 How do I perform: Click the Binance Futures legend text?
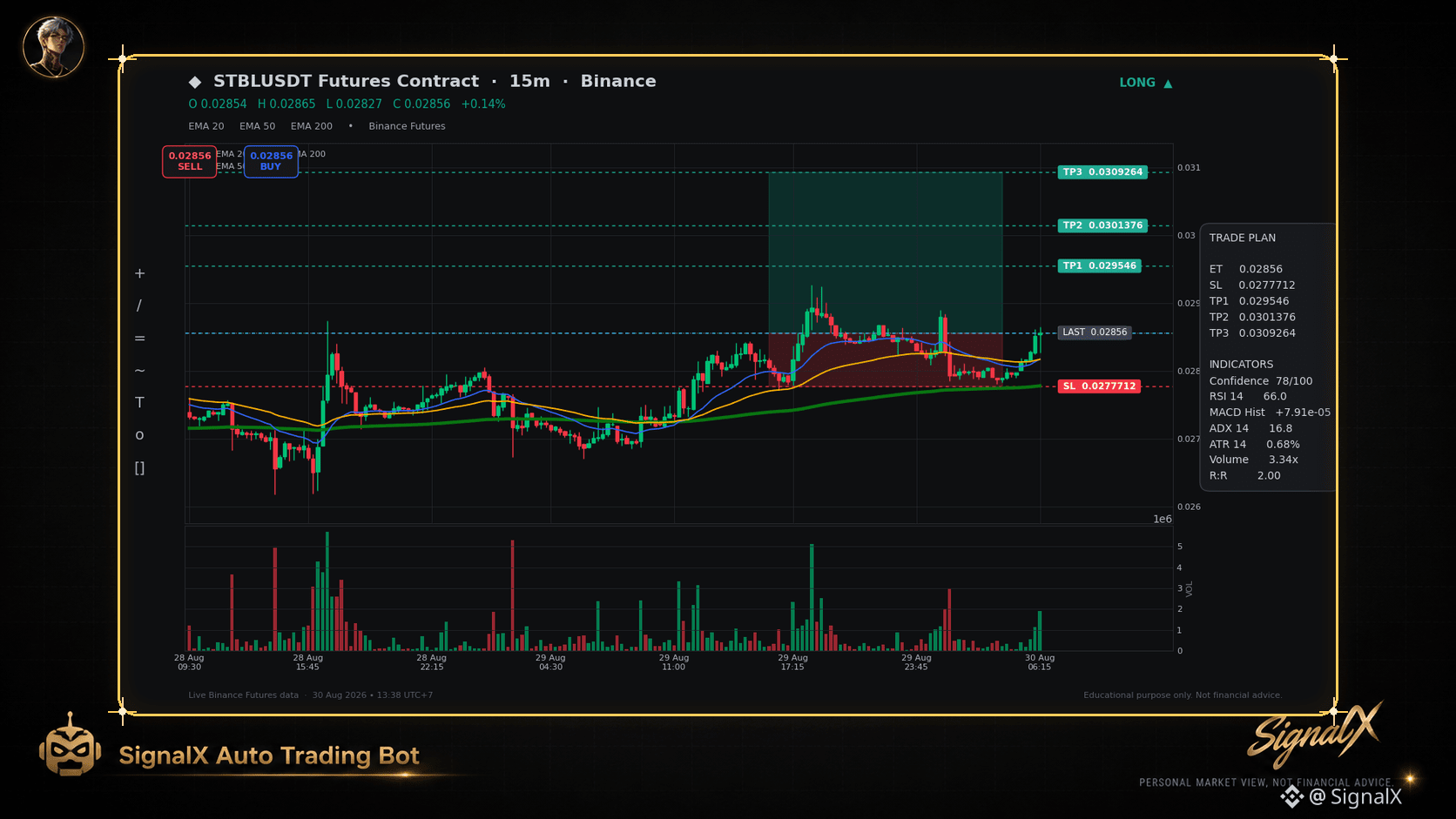click(x=407, y=126)
